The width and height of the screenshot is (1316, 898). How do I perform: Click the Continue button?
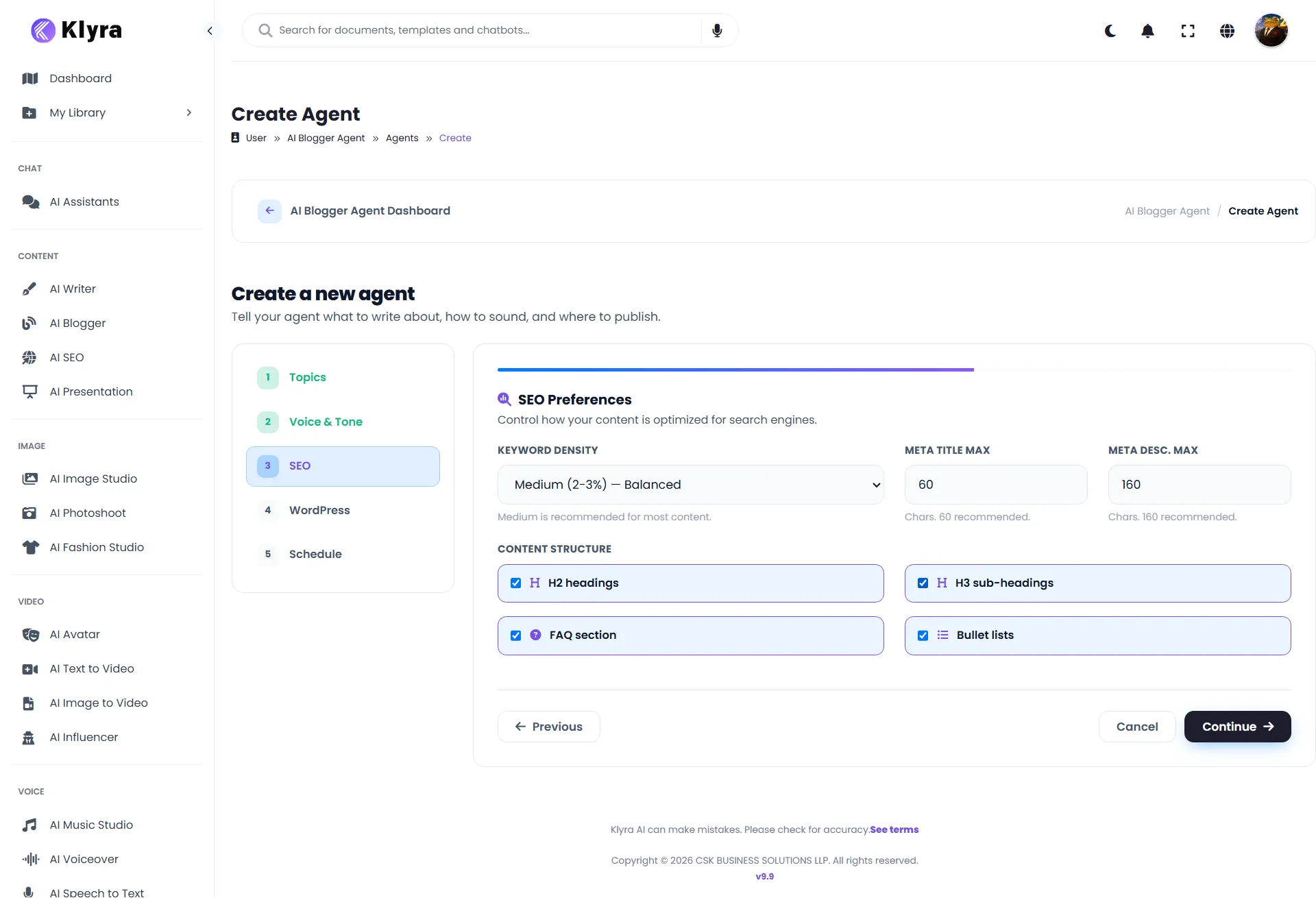coord(1238,727)
